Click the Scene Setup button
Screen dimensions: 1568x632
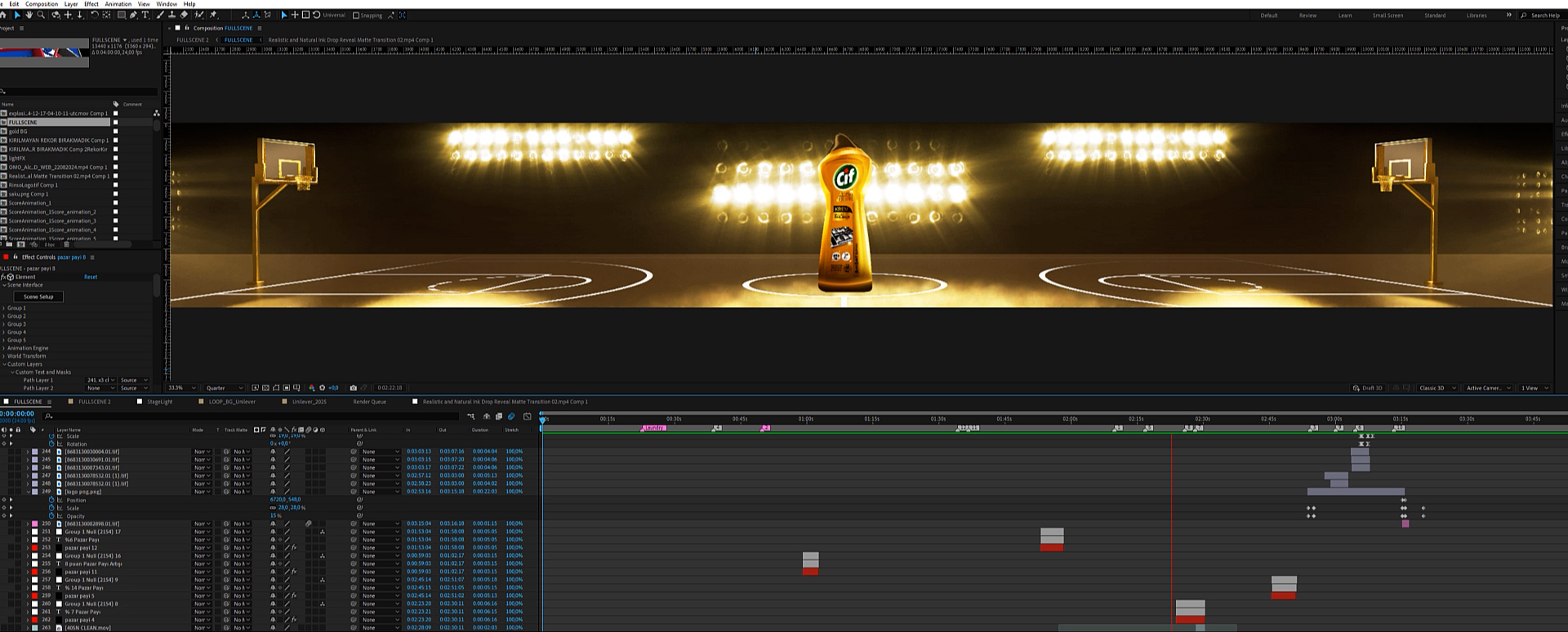(x=38, y=296)
